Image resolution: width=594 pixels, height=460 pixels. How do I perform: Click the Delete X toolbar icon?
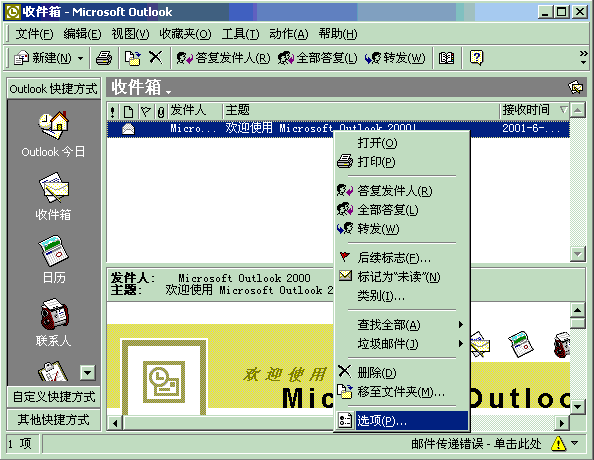coord(155,58)
